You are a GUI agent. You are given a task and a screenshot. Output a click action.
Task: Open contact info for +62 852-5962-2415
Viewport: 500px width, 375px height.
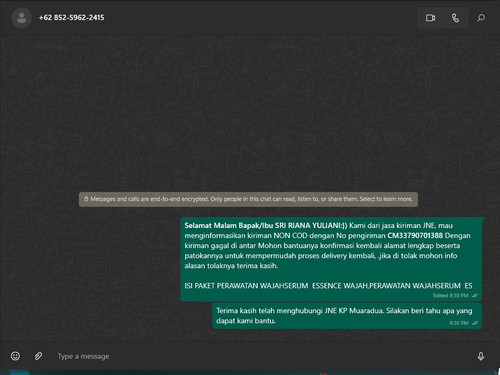(71, 18)
